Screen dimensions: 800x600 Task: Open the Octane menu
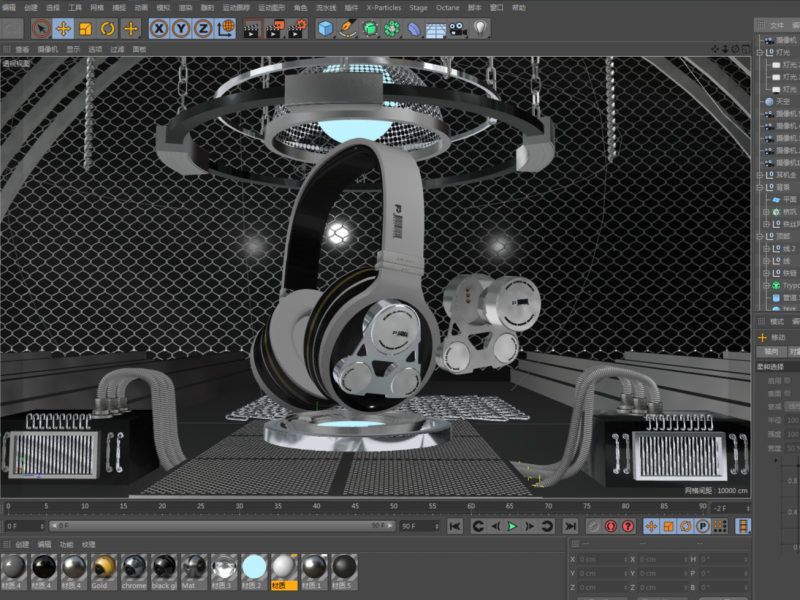pos(447,7)
